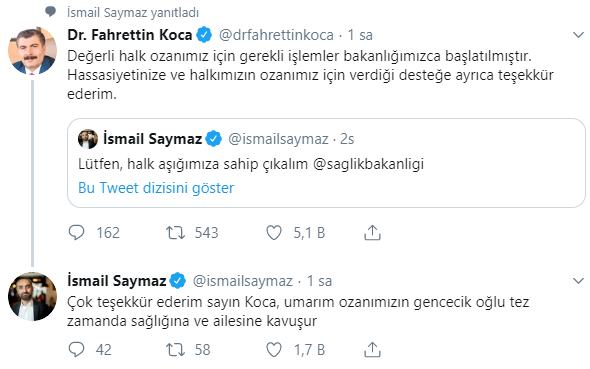Open dropdown menu on İsmail Saymaz's tweet
This screenshot has width=590, height=369.
pos(578,281)
